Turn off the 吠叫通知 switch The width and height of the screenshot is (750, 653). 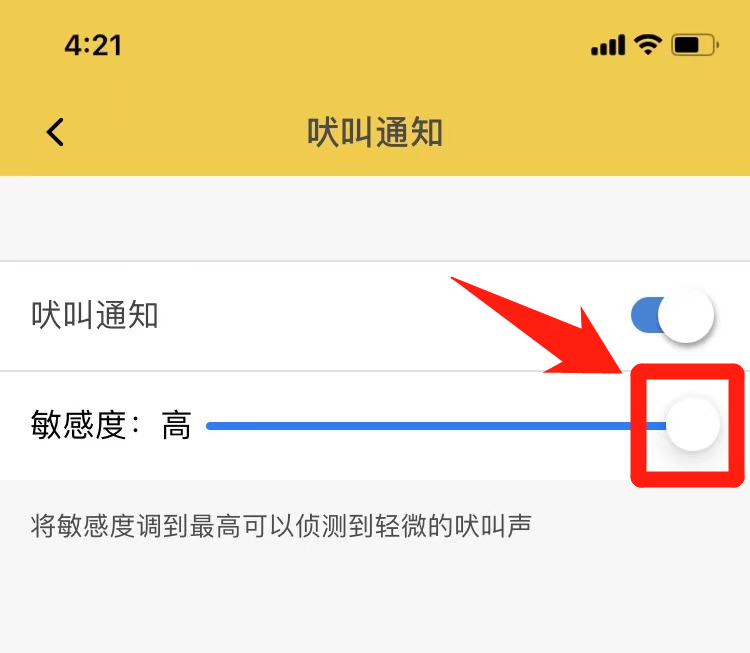672,315
